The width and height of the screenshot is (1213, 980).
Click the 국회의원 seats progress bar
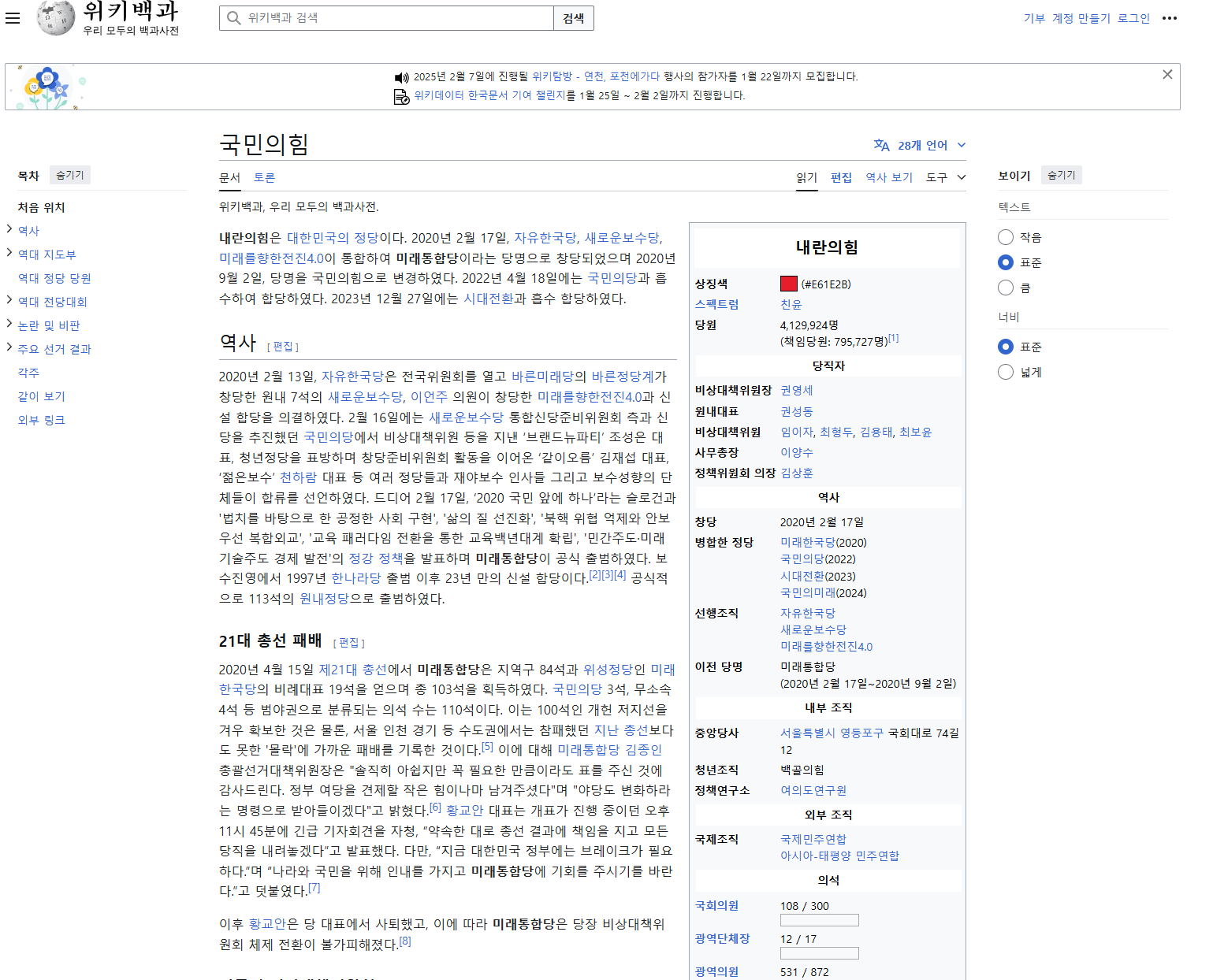(x=819, y=920)
